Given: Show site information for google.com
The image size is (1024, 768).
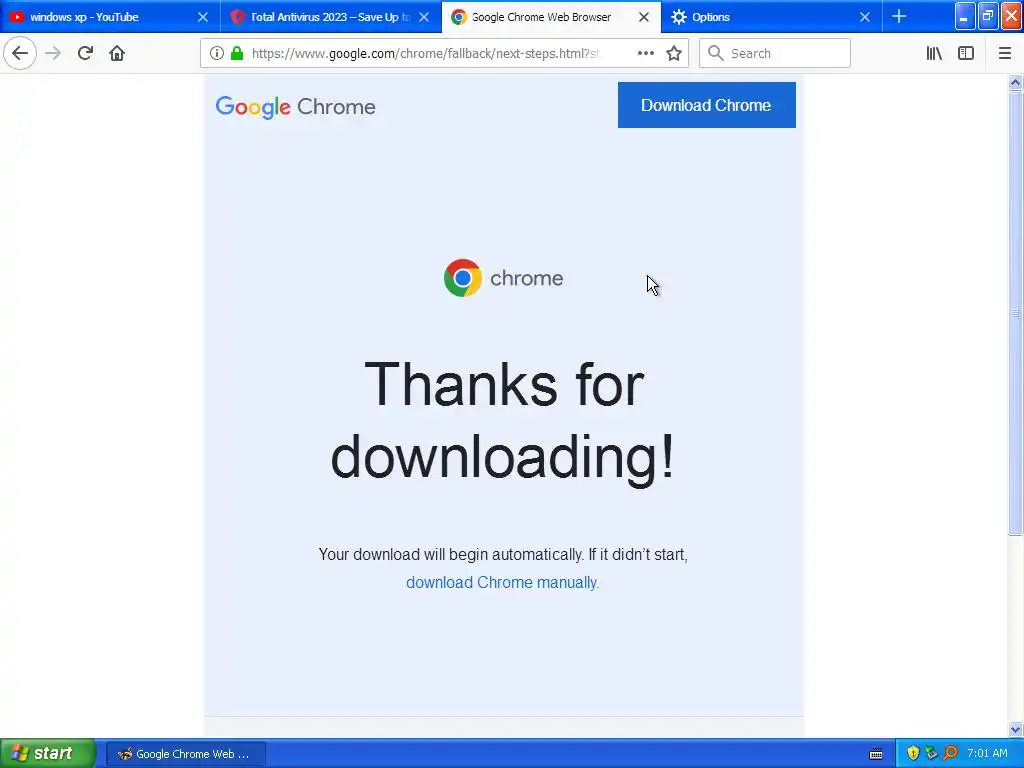Looking at the screenshot, I should (217, 53).
